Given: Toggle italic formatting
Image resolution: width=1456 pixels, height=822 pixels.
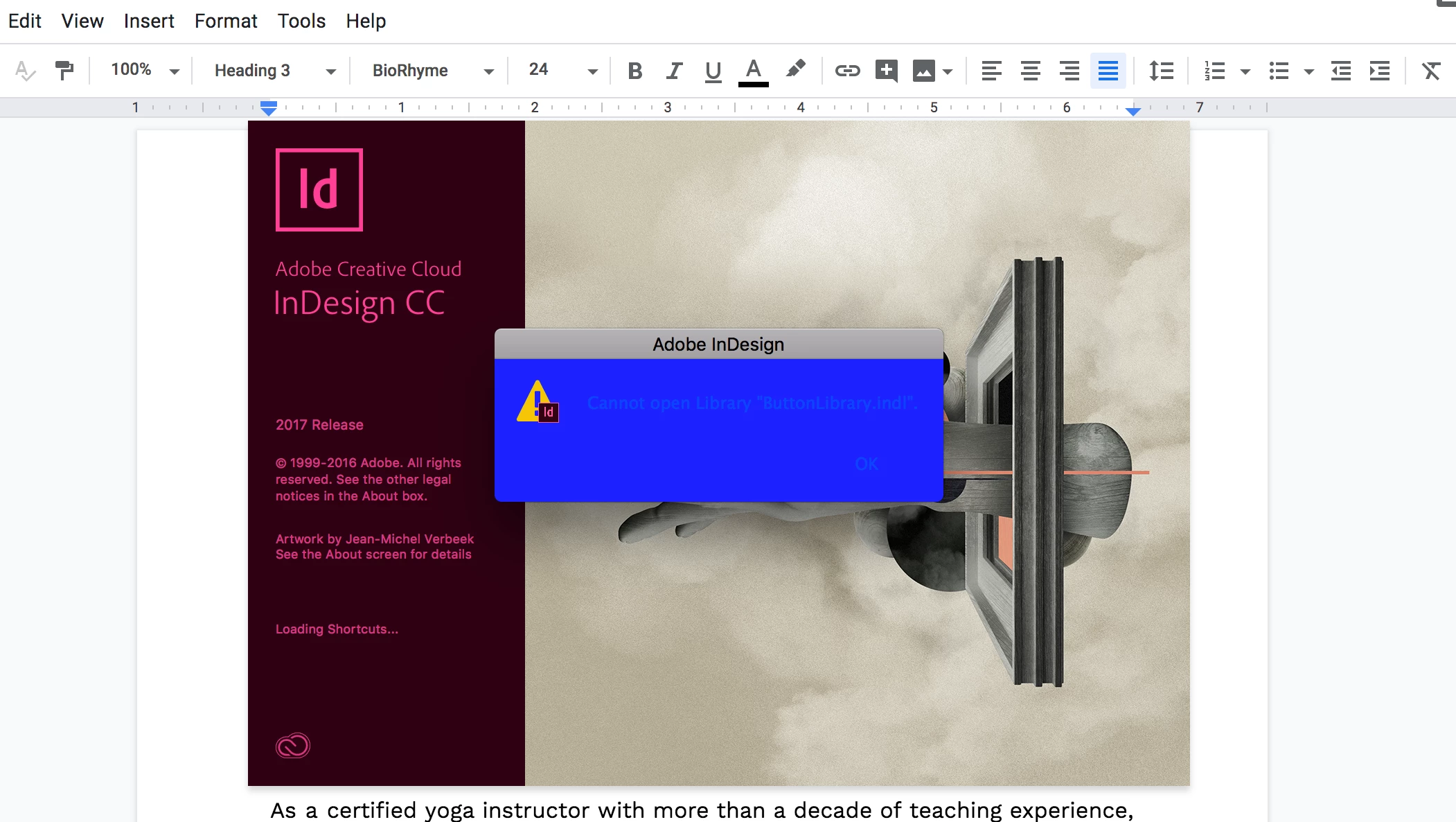Looking at the screenshot, I should click(673, 71).
